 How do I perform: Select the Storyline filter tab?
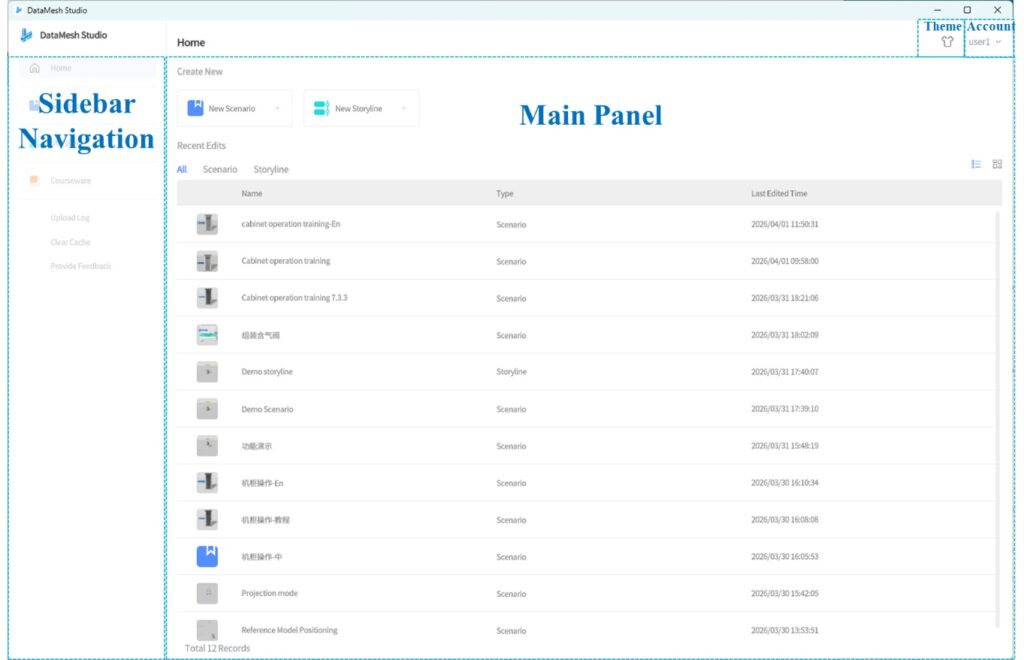(271, 170)
